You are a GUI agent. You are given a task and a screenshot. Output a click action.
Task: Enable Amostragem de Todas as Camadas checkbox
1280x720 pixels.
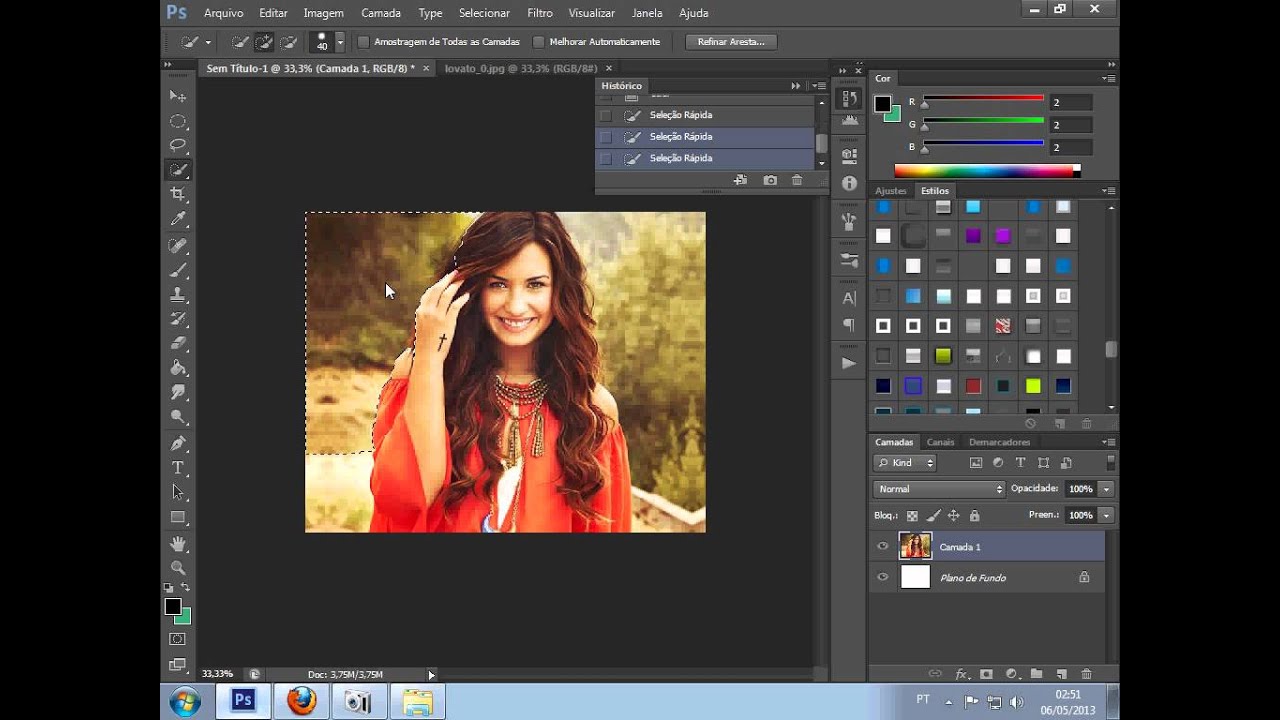tap(364, 42)
